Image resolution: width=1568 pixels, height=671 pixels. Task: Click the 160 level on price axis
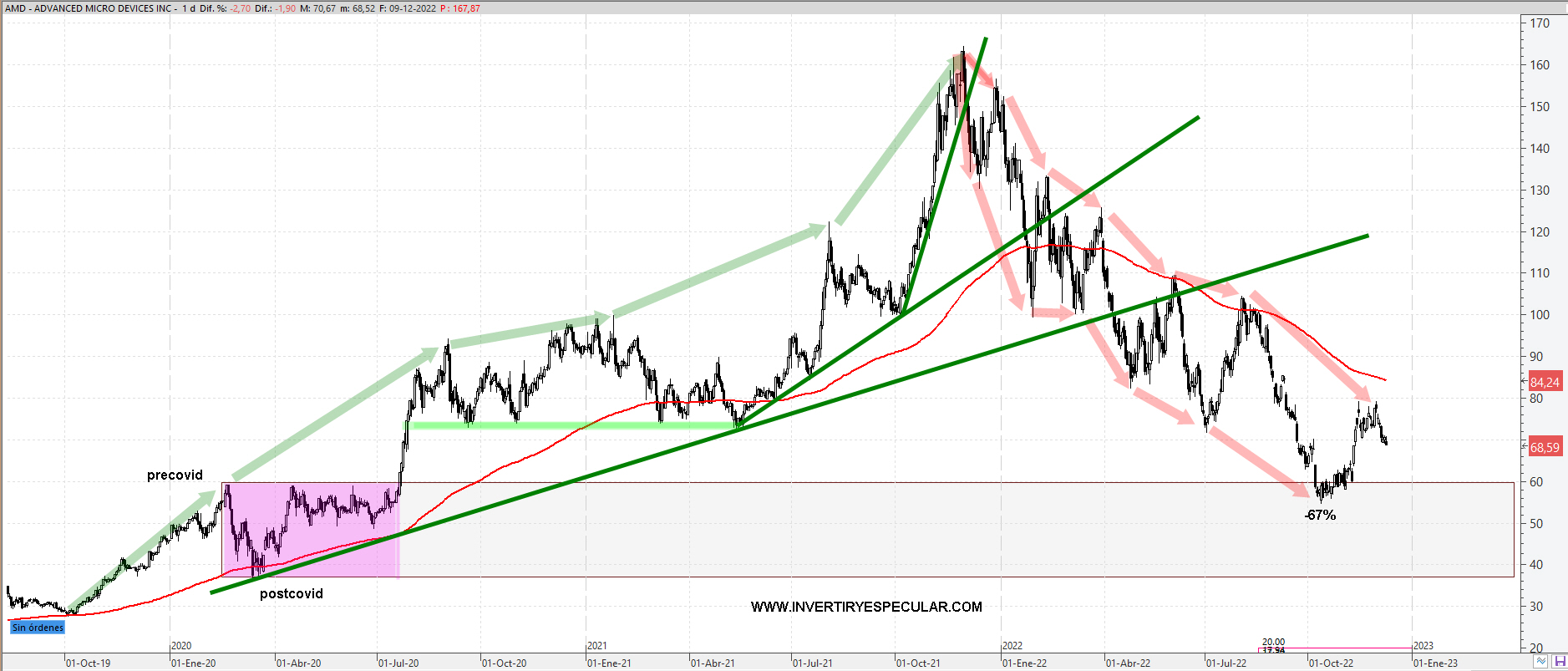[1540, 65]
